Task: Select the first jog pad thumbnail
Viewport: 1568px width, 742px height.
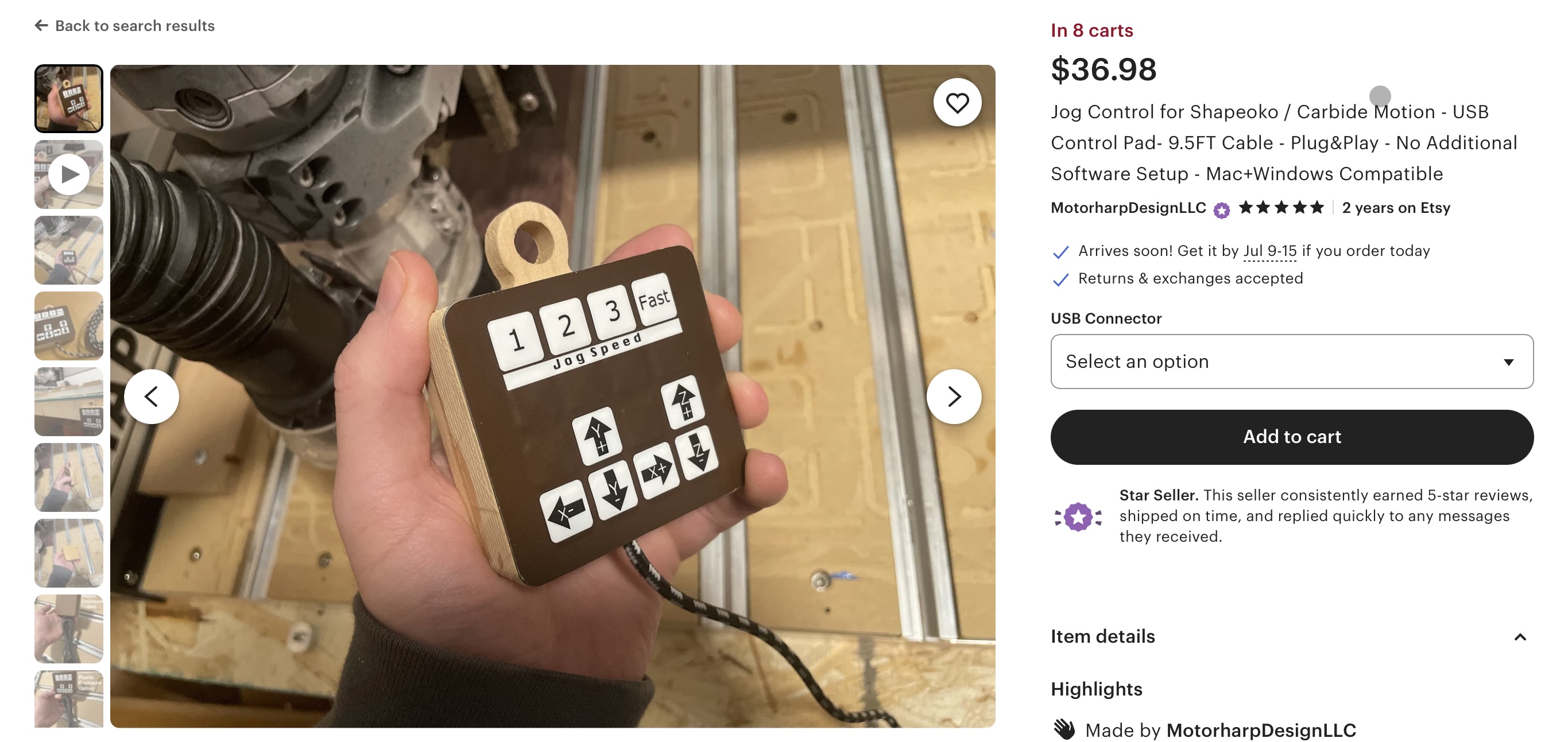Action: click(69, 99)
